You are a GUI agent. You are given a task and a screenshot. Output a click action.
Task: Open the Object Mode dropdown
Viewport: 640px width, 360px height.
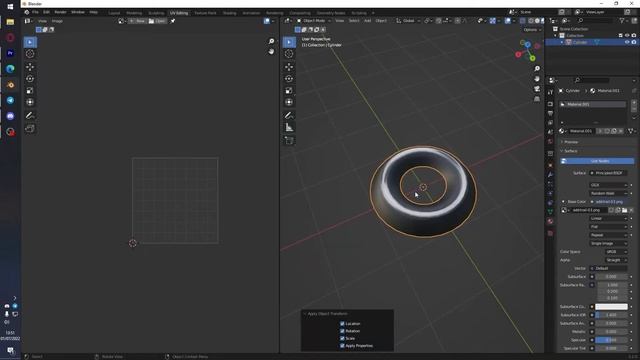tap(314, 21)
